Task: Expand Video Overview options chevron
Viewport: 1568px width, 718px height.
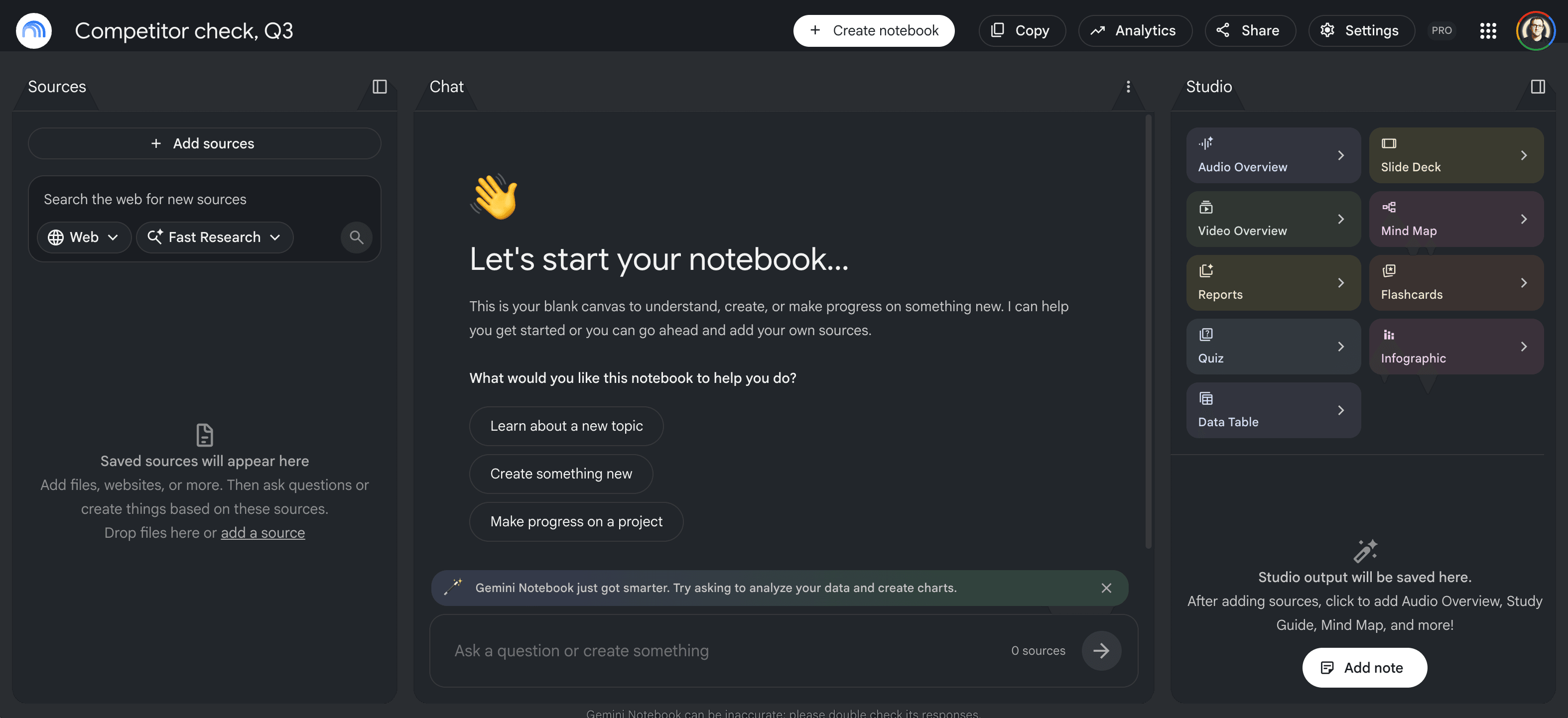Action: 1340,219
